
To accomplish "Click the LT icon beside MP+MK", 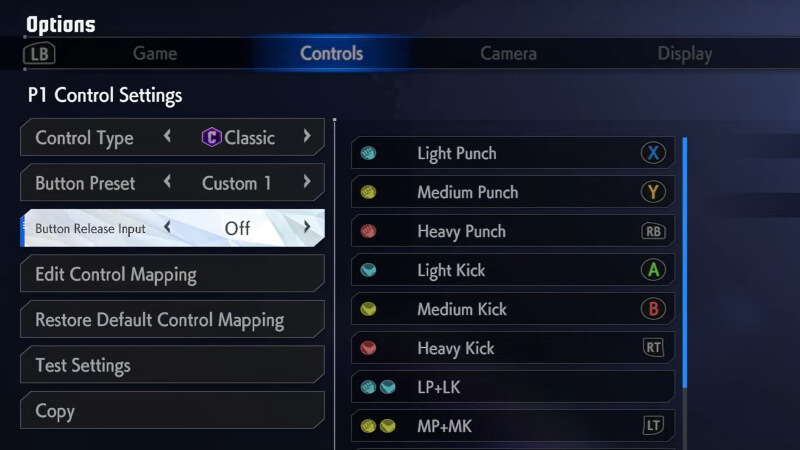I will click(x=653, y=426).
